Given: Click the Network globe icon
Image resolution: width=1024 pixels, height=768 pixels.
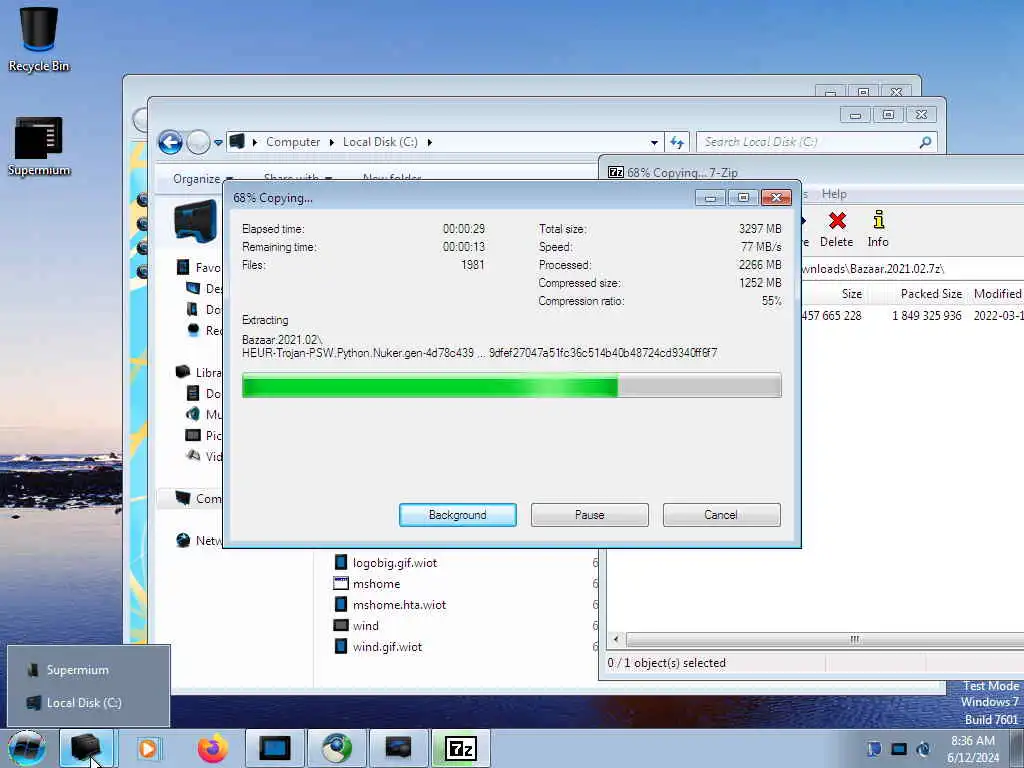Looking at the screenshot, I should tap(183, 540).
